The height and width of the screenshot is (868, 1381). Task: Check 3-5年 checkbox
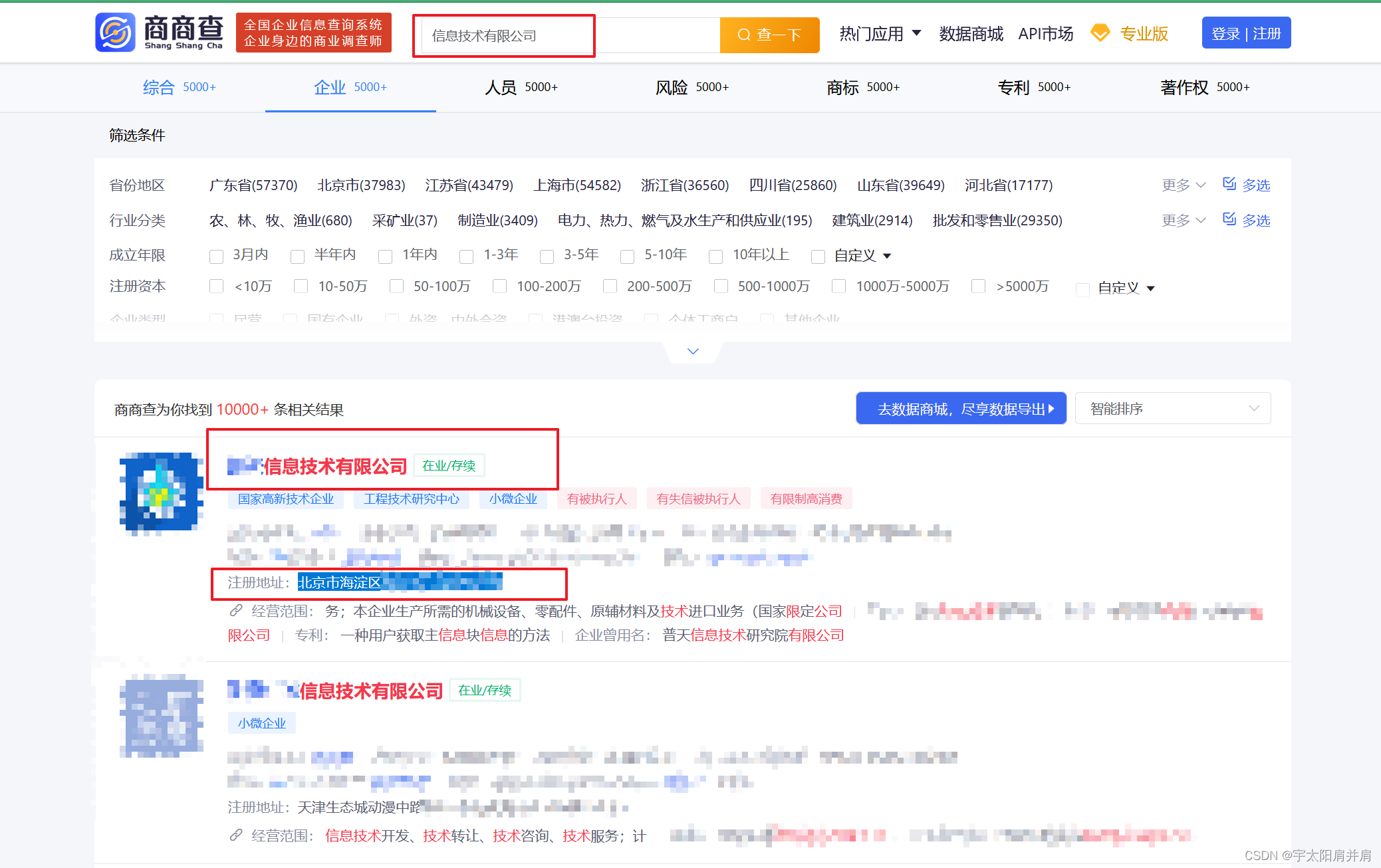(547, 256)
